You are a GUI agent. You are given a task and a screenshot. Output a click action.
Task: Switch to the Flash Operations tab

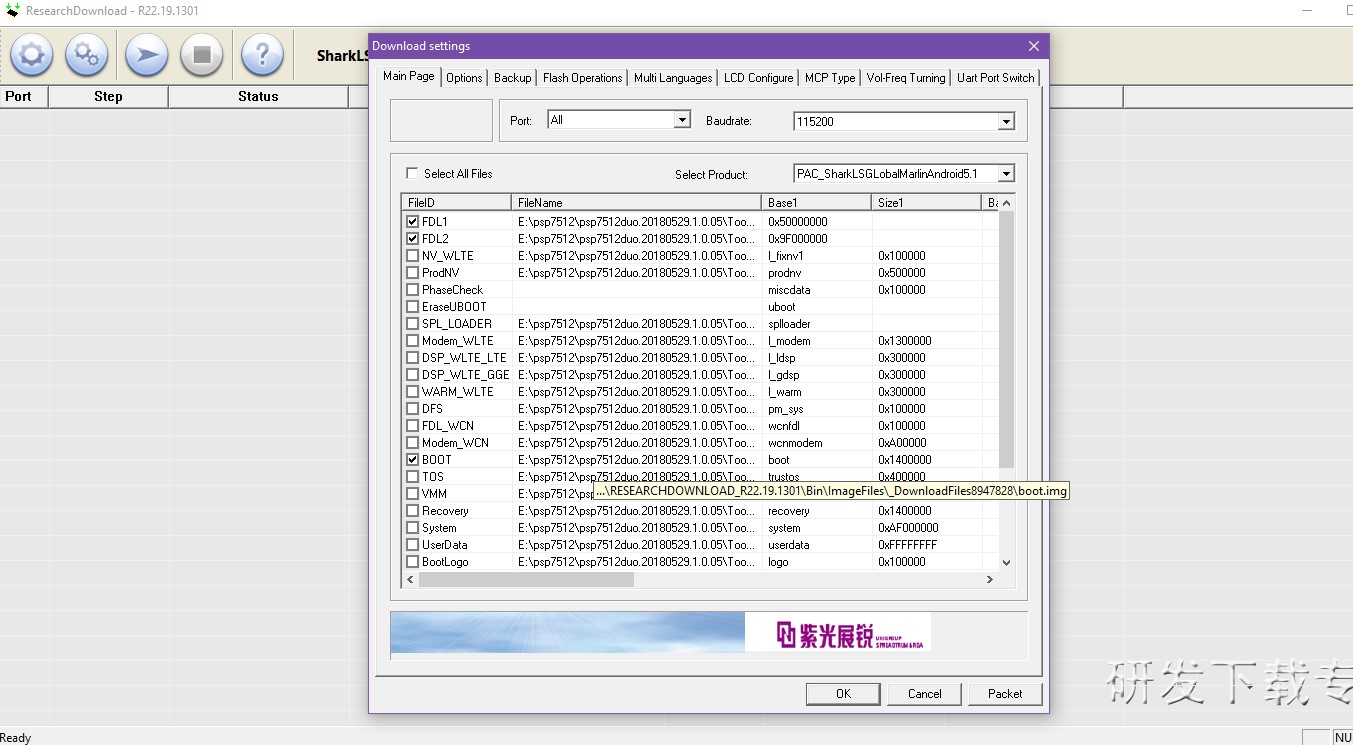click(x=582, y=78)
